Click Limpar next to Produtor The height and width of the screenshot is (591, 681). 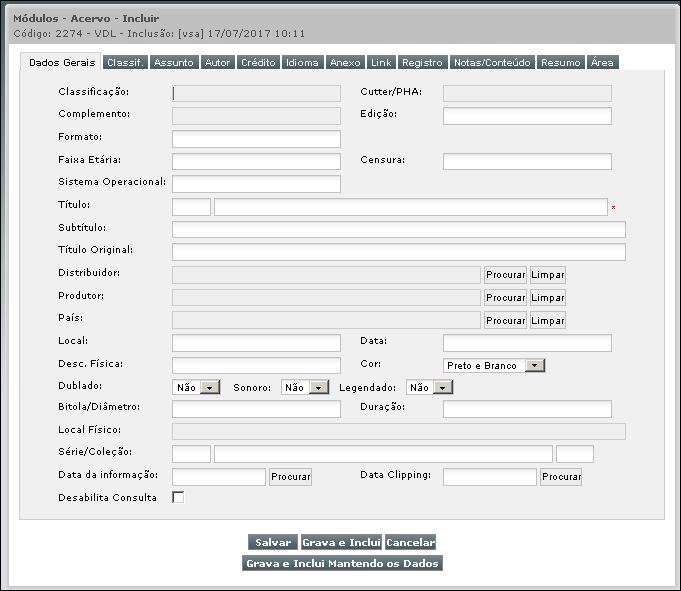pos(548,298)
